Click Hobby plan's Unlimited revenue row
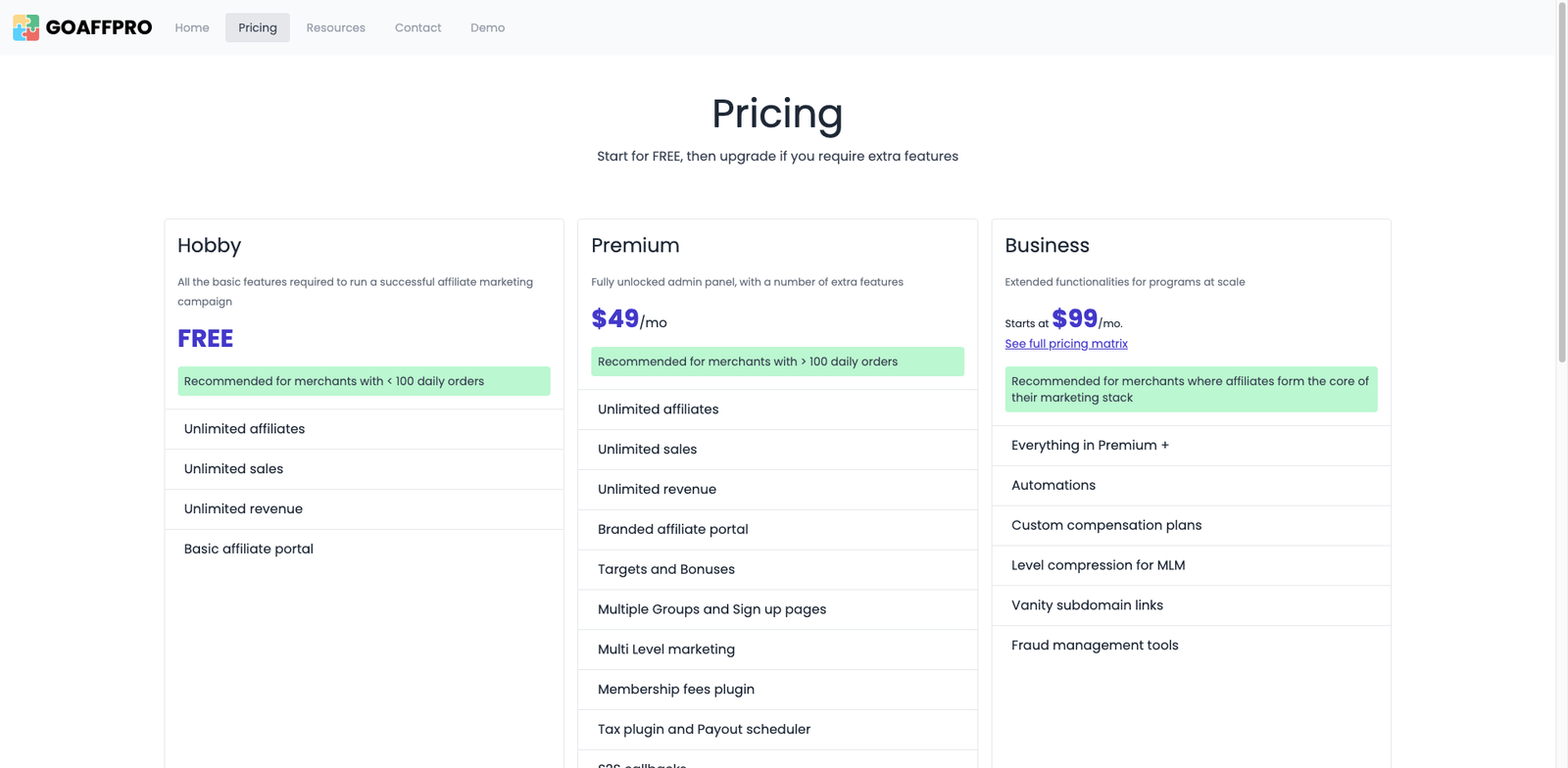 tap(364, 509)
